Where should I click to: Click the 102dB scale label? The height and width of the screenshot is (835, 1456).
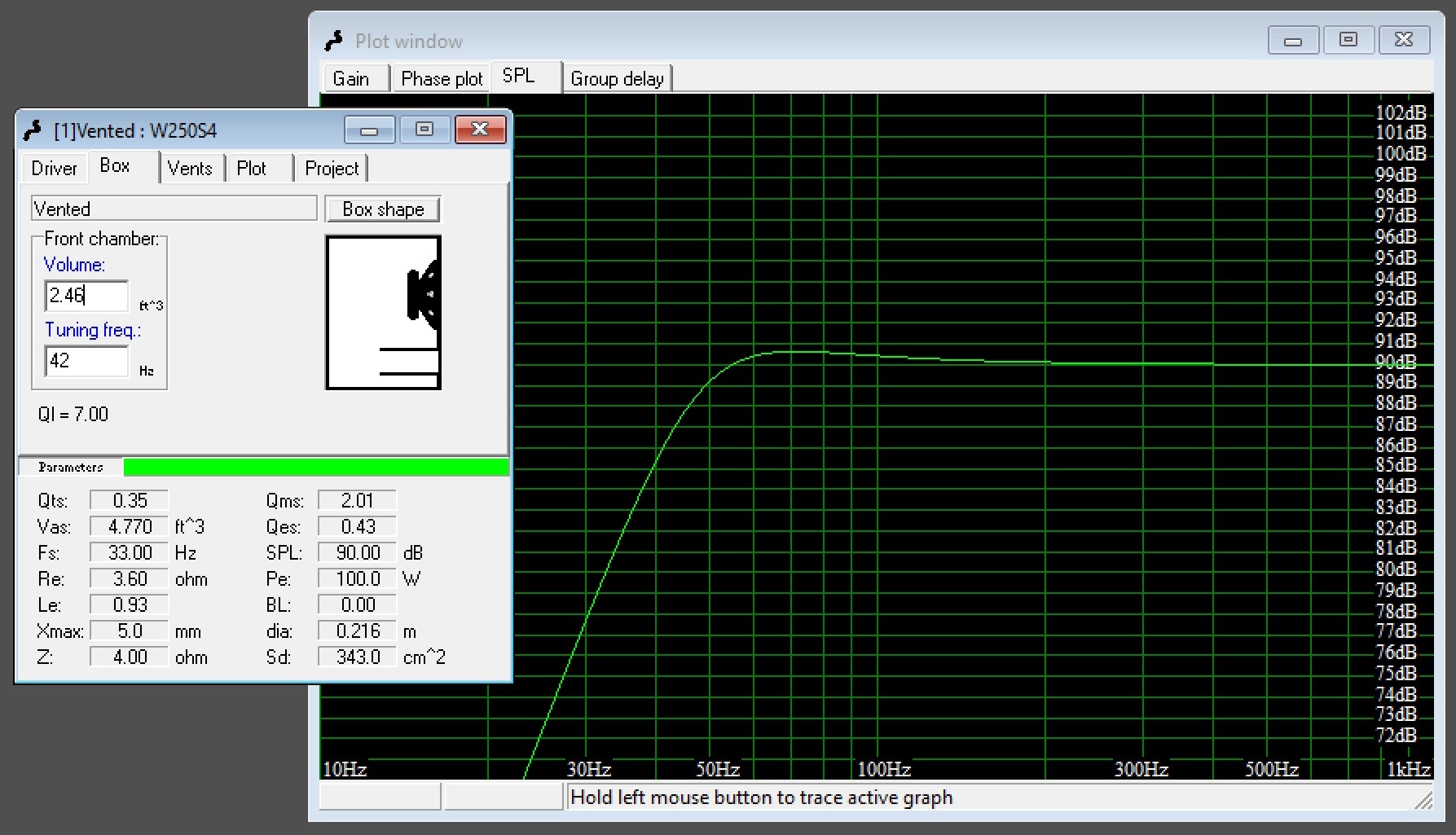pyautogui.click(x=1401, y=112)
